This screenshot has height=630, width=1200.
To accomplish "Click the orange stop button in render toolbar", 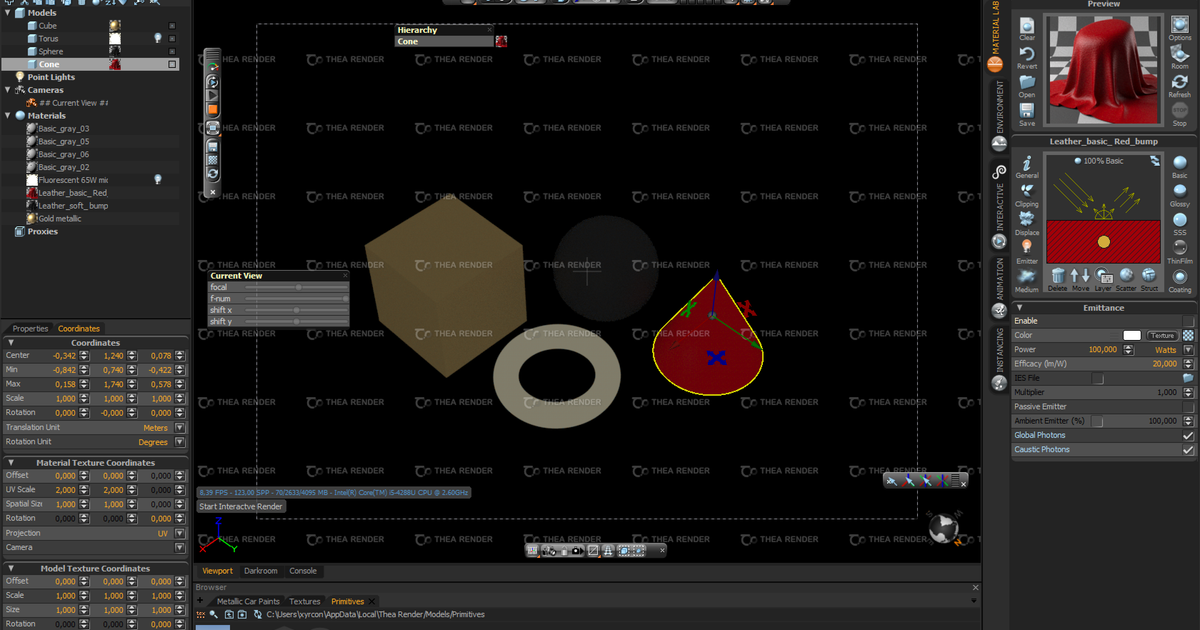I will pyautogui.click(x=213, y=109).
